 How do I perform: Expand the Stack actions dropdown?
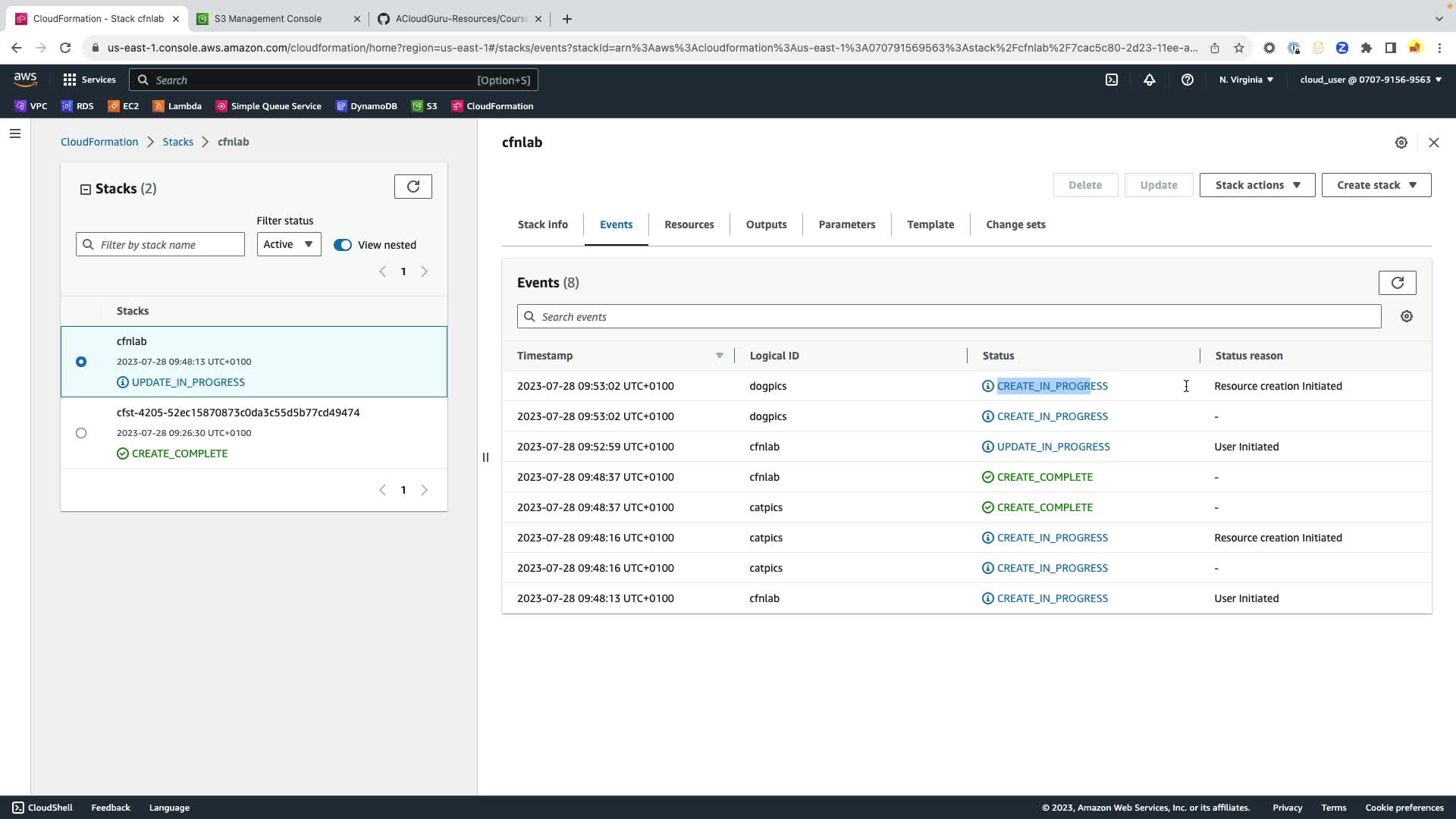coord(1257,185)
